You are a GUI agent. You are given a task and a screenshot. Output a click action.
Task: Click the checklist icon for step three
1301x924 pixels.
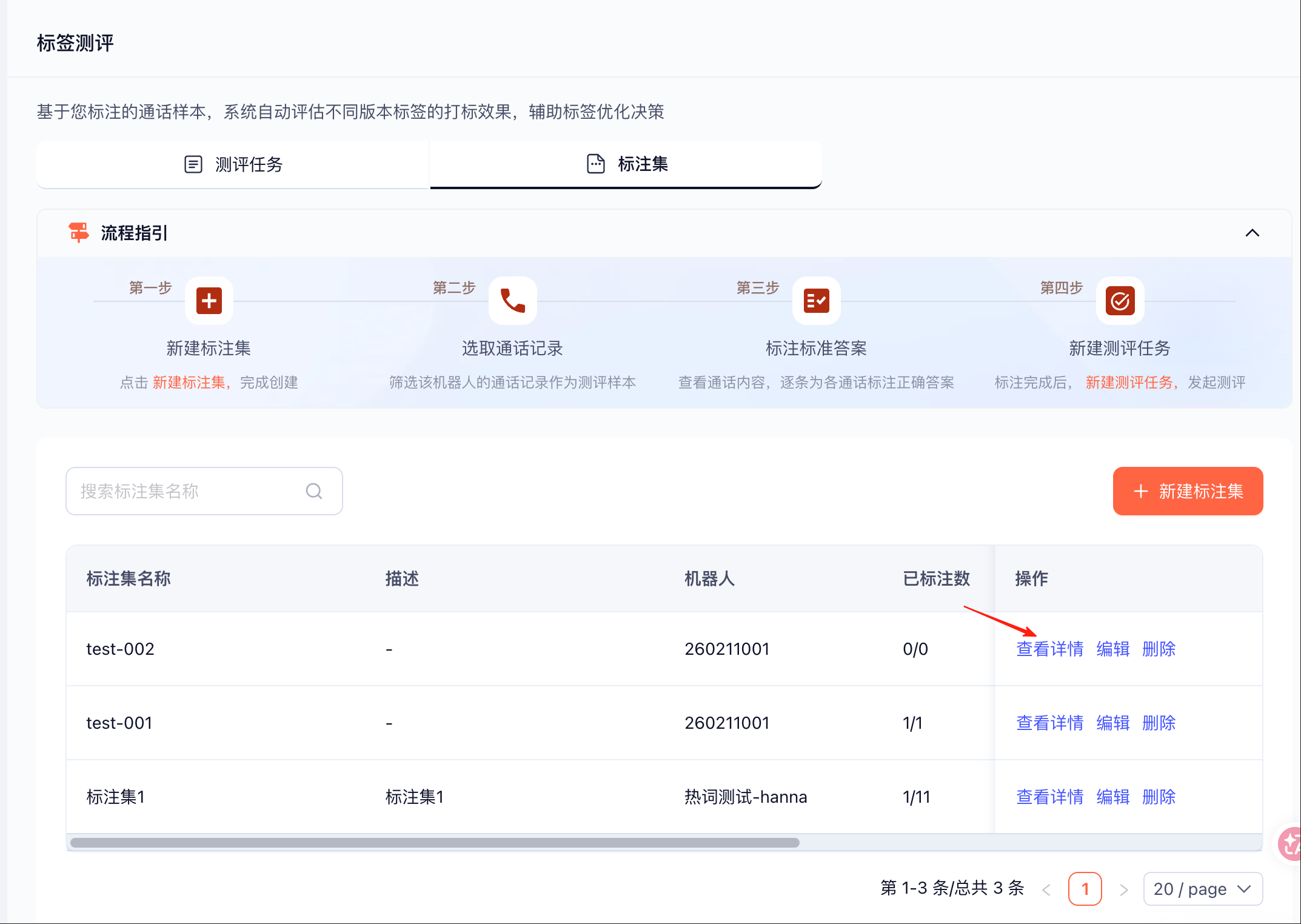coord(817,301)
